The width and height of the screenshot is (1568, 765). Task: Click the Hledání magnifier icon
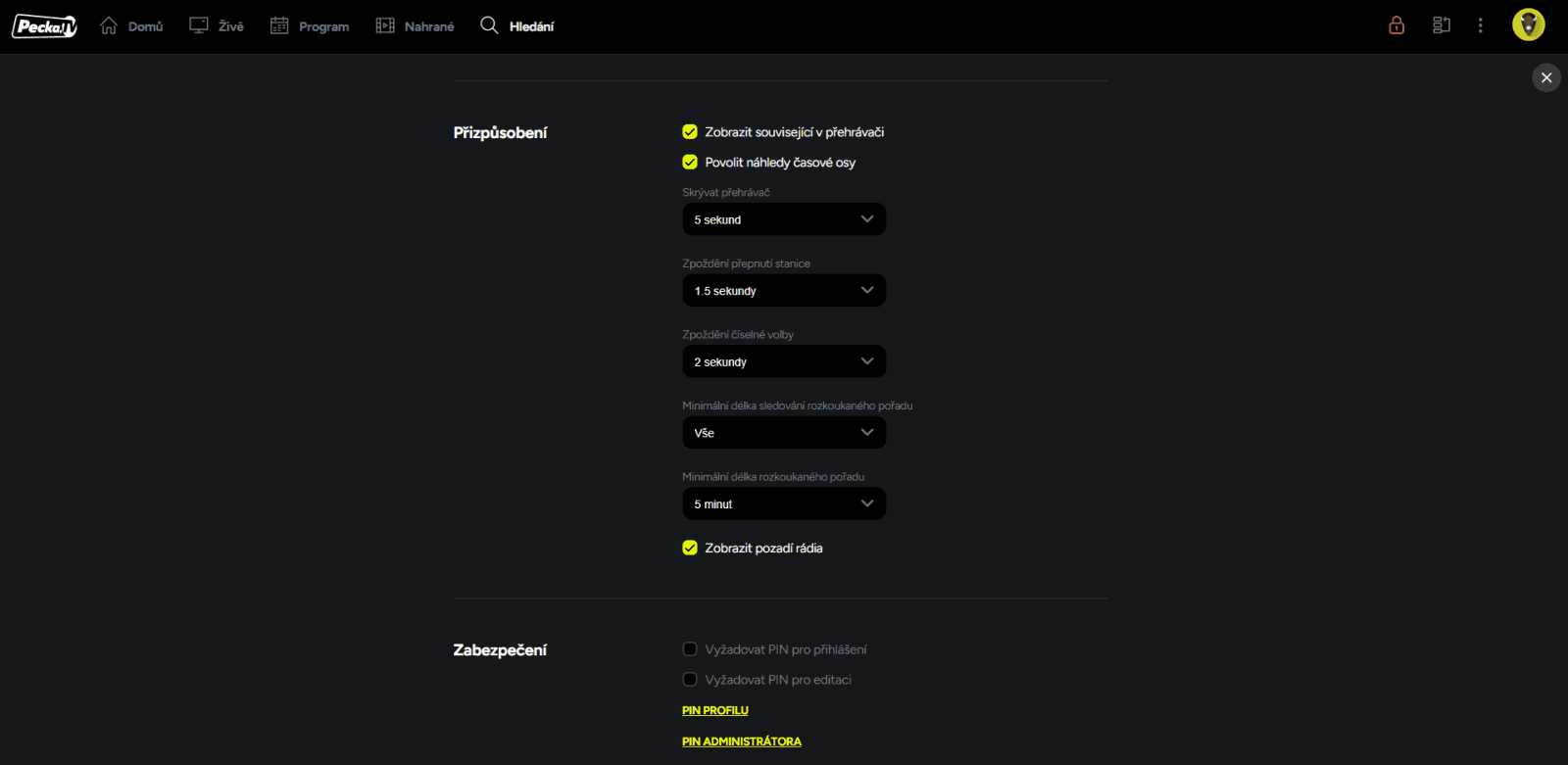click(489, 25)
